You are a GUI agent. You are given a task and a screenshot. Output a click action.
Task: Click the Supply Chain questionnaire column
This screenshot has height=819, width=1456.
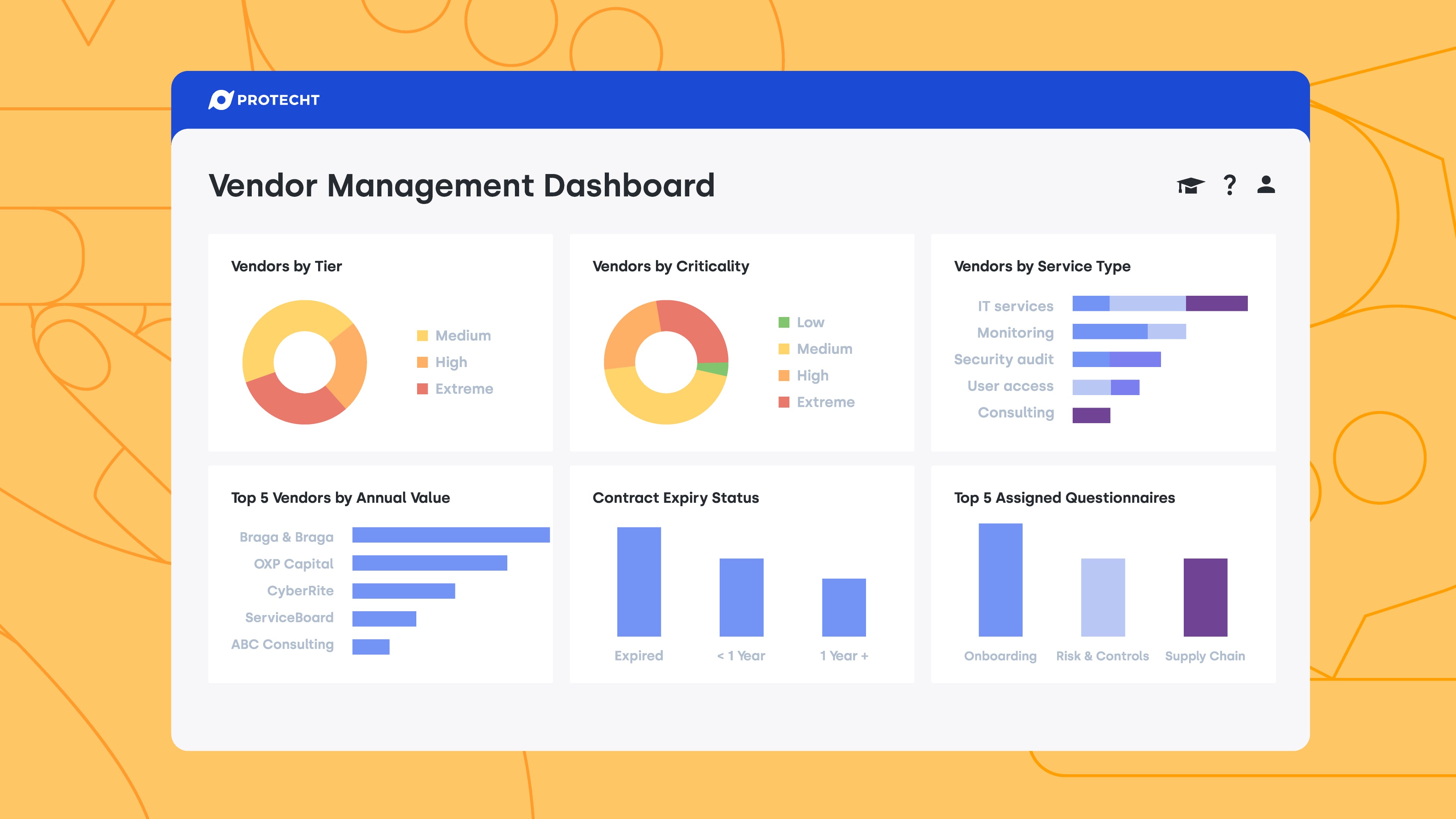tap(1206, 598)
